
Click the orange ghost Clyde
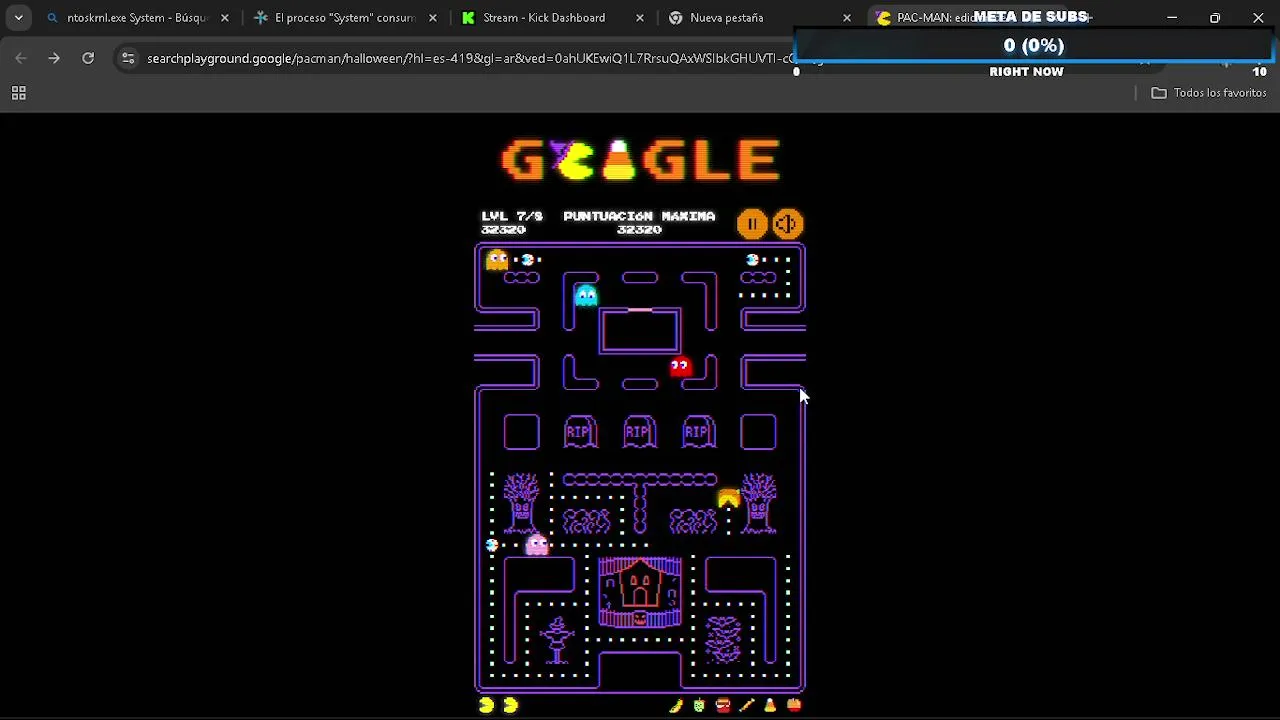coord(497,261)
